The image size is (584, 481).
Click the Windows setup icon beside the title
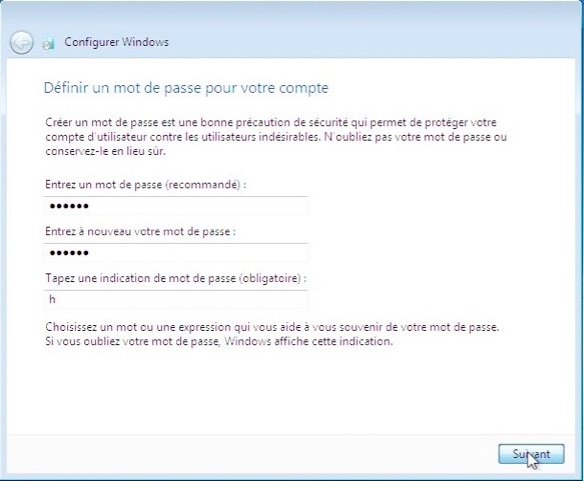point(48,43)
